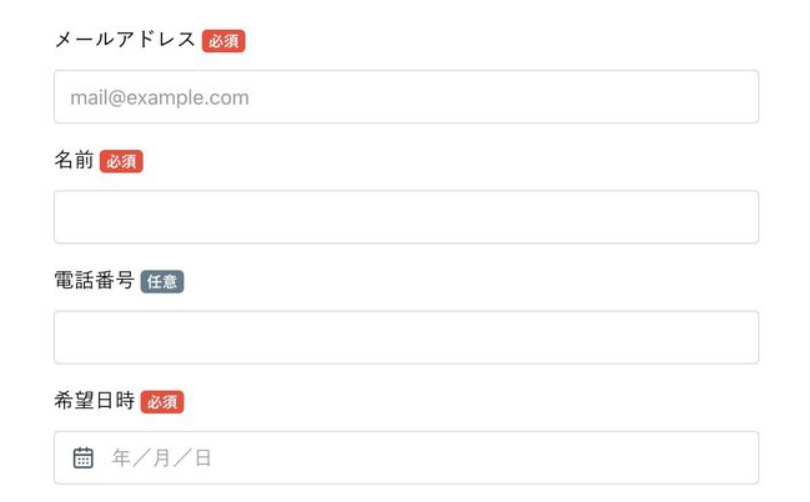Click the mail@example.com placeholder text
The height and width of the screenshot is (502, 810).
(x=159, y=98)
